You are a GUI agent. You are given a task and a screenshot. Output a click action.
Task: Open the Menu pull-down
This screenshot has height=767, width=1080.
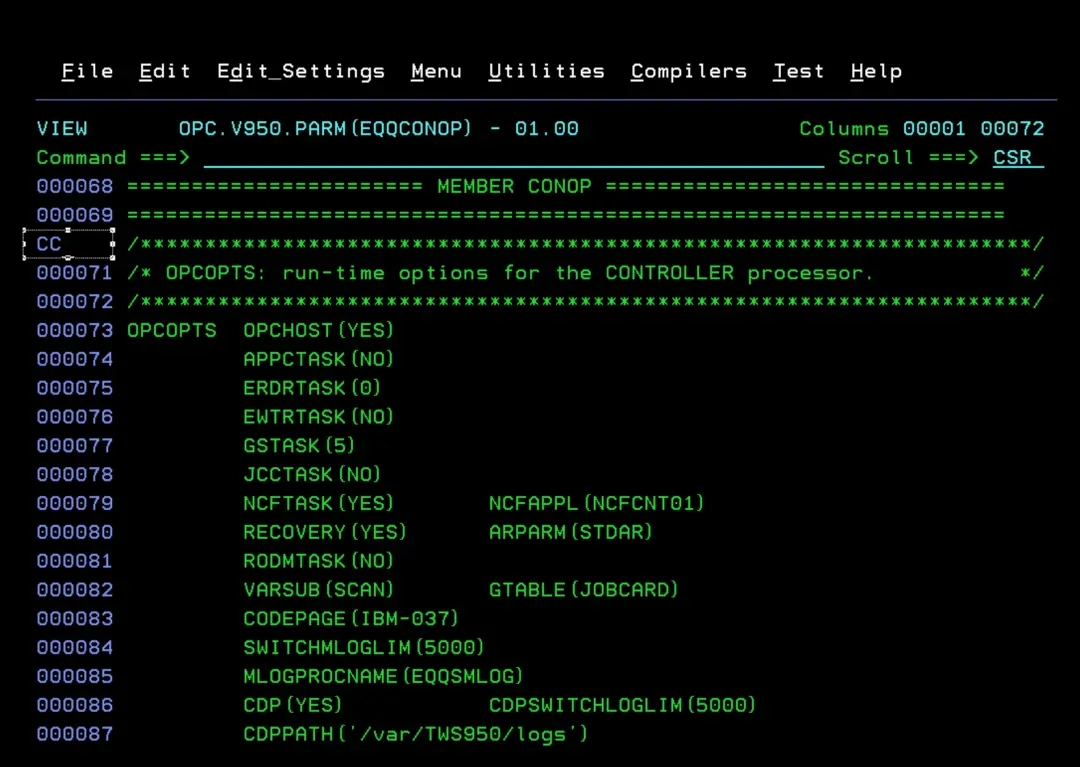click(437, 72)
